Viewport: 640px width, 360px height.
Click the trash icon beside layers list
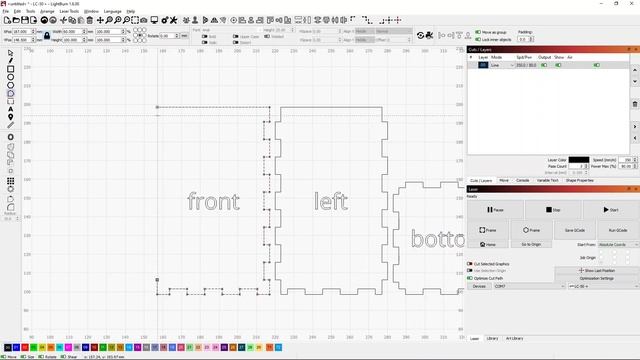click(x=635, y=104)
